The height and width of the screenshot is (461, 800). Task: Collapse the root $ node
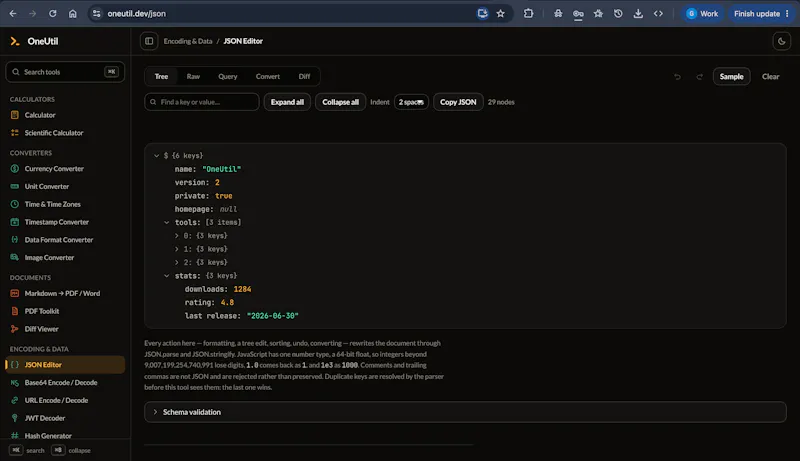[x=157, y=156]
